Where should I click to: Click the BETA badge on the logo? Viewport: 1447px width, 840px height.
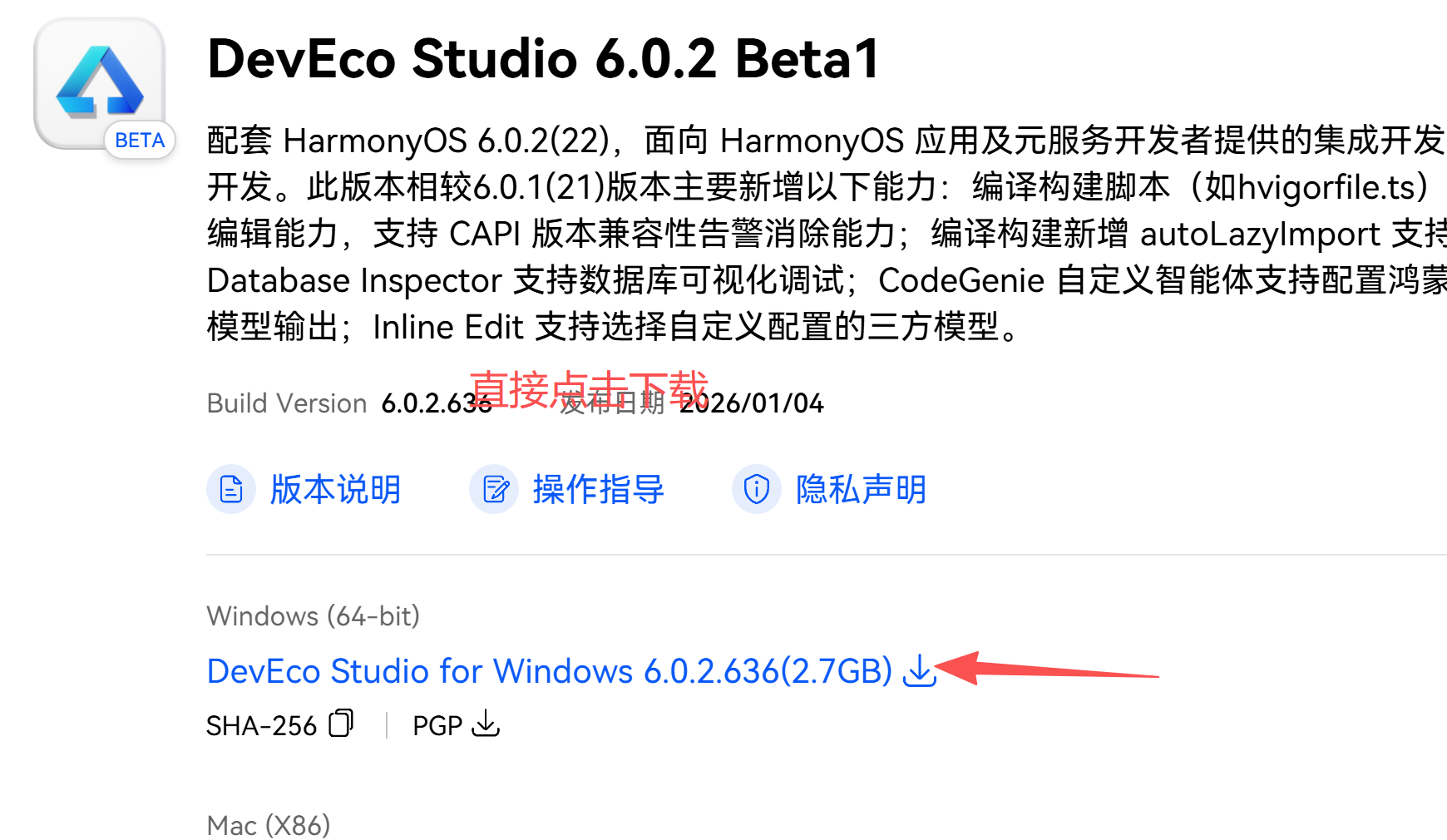[140, 141]
